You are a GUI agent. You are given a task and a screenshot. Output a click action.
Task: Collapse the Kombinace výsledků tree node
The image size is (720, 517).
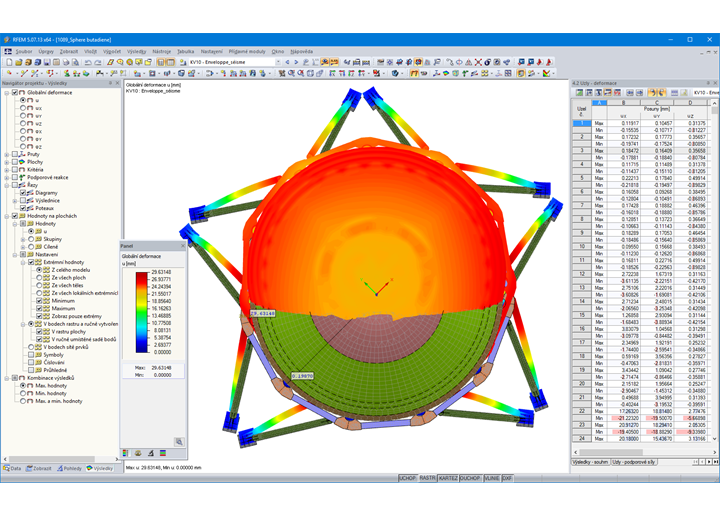click(x=7, y=378)
